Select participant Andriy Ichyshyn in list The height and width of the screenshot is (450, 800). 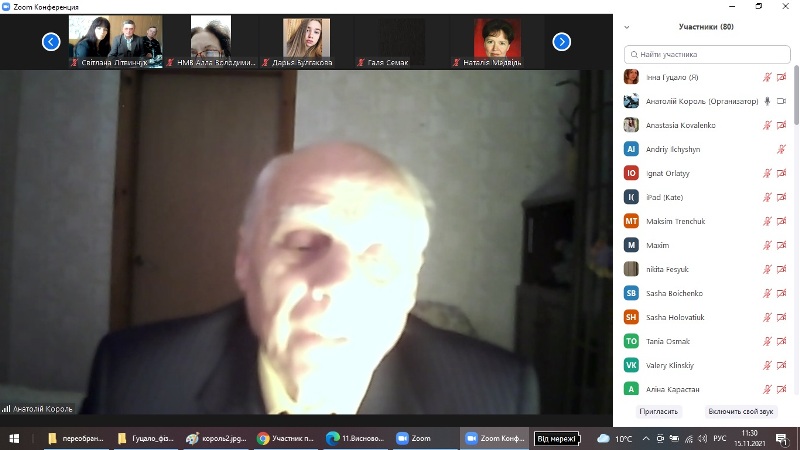[706, 149]
